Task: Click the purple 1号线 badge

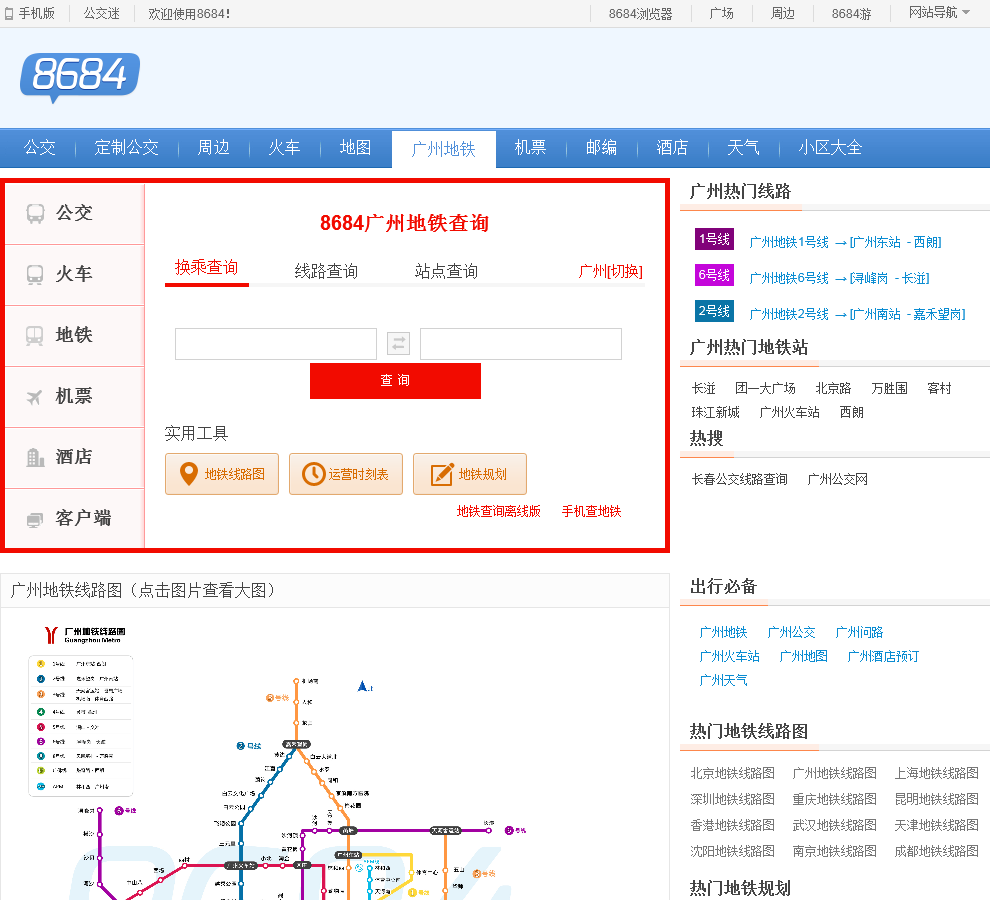Action: point(714,239)
